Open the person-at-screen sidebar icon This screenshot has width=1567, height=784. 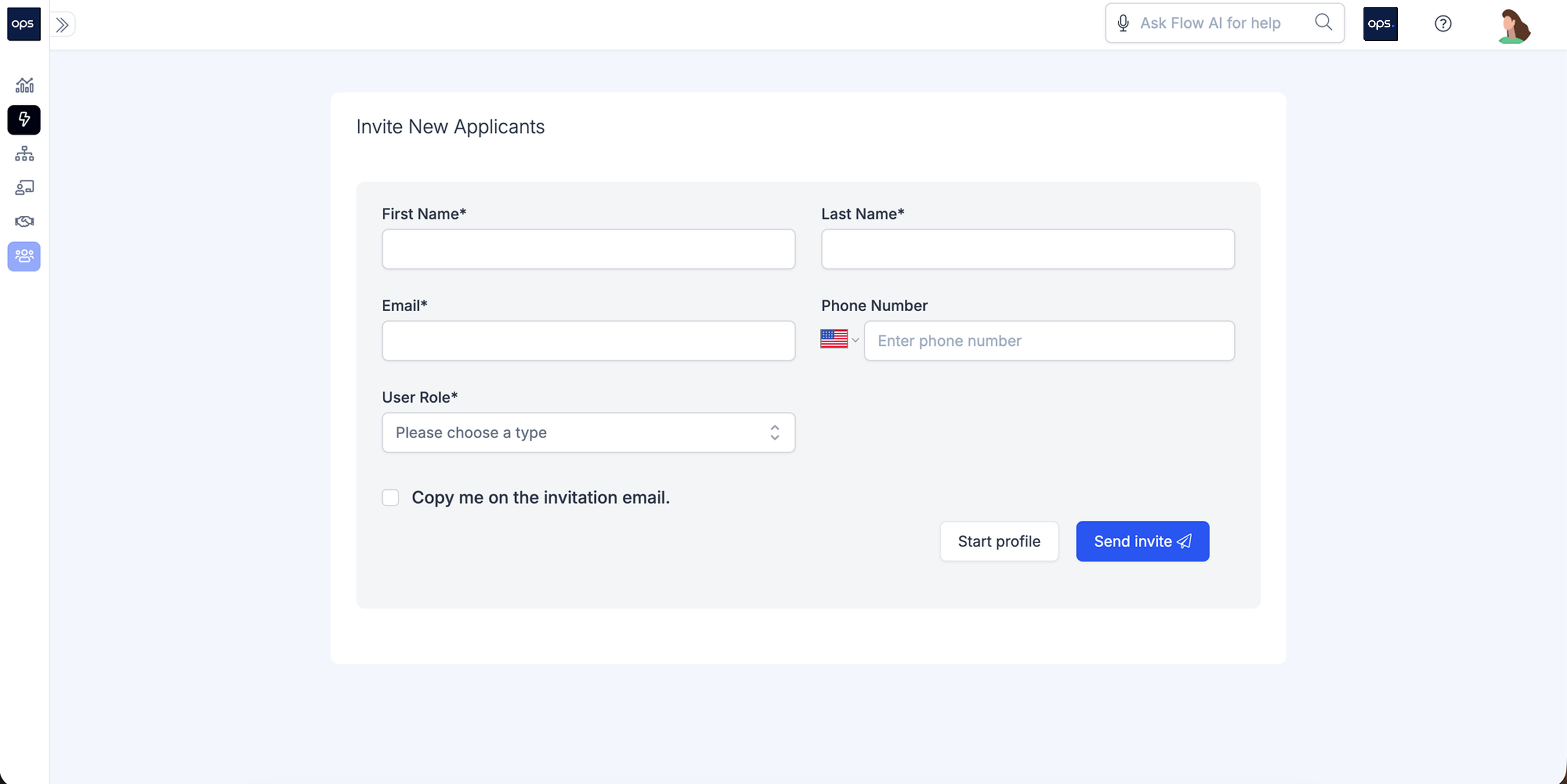click(x=24, y=187)
